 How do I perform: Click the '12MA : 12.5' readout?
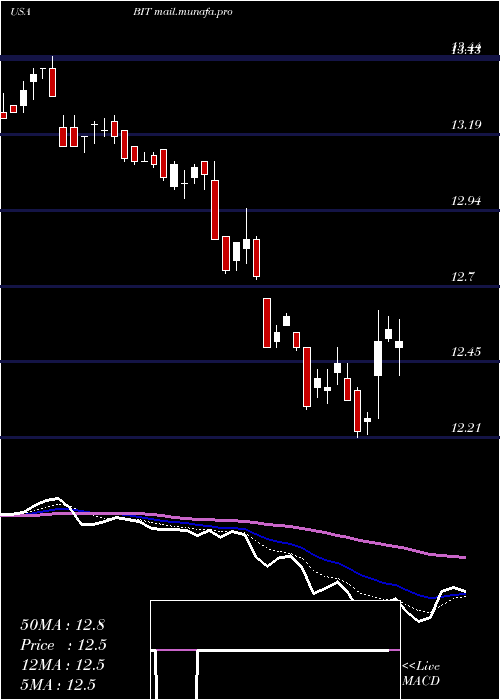(62, 665)
